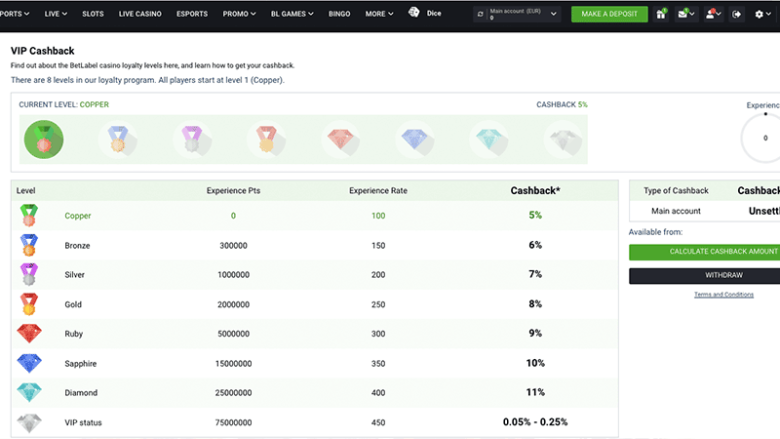This screenshot has height=439, width=780.
Task: Open the Bingo page
Action: (x=339, y=14)
